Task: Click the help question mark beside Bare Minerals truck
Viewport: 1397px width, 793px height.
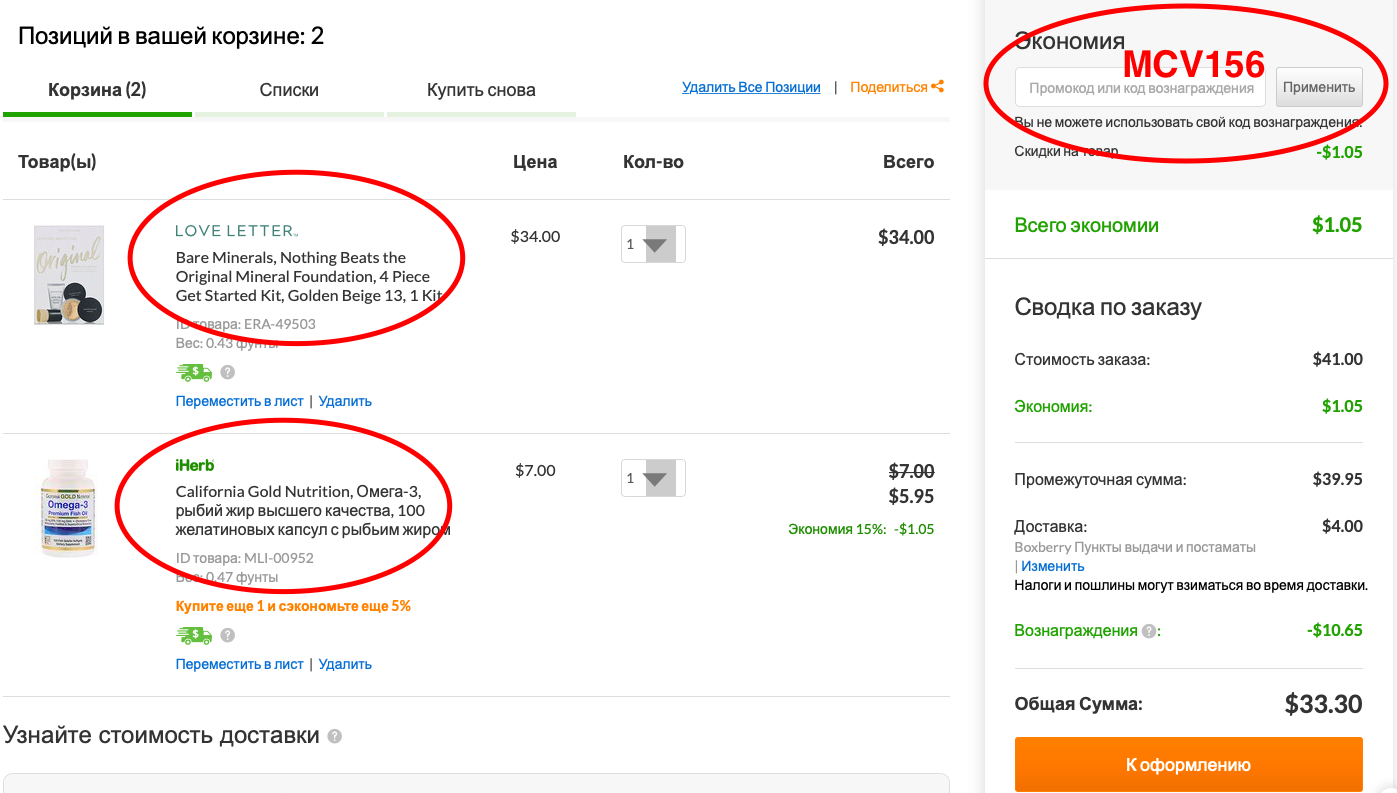Action: [228, 372]
